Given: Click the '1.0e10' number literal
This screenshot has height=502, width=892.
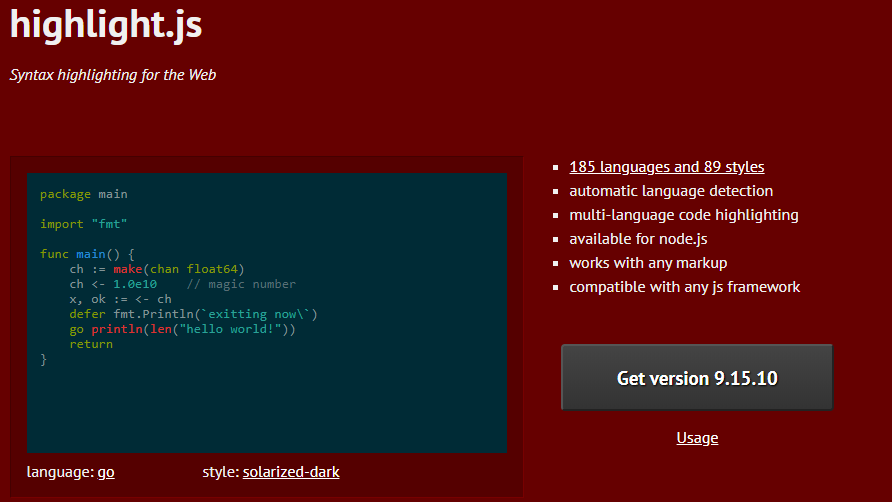Looking at the screenshot, I should coord(135,284).
